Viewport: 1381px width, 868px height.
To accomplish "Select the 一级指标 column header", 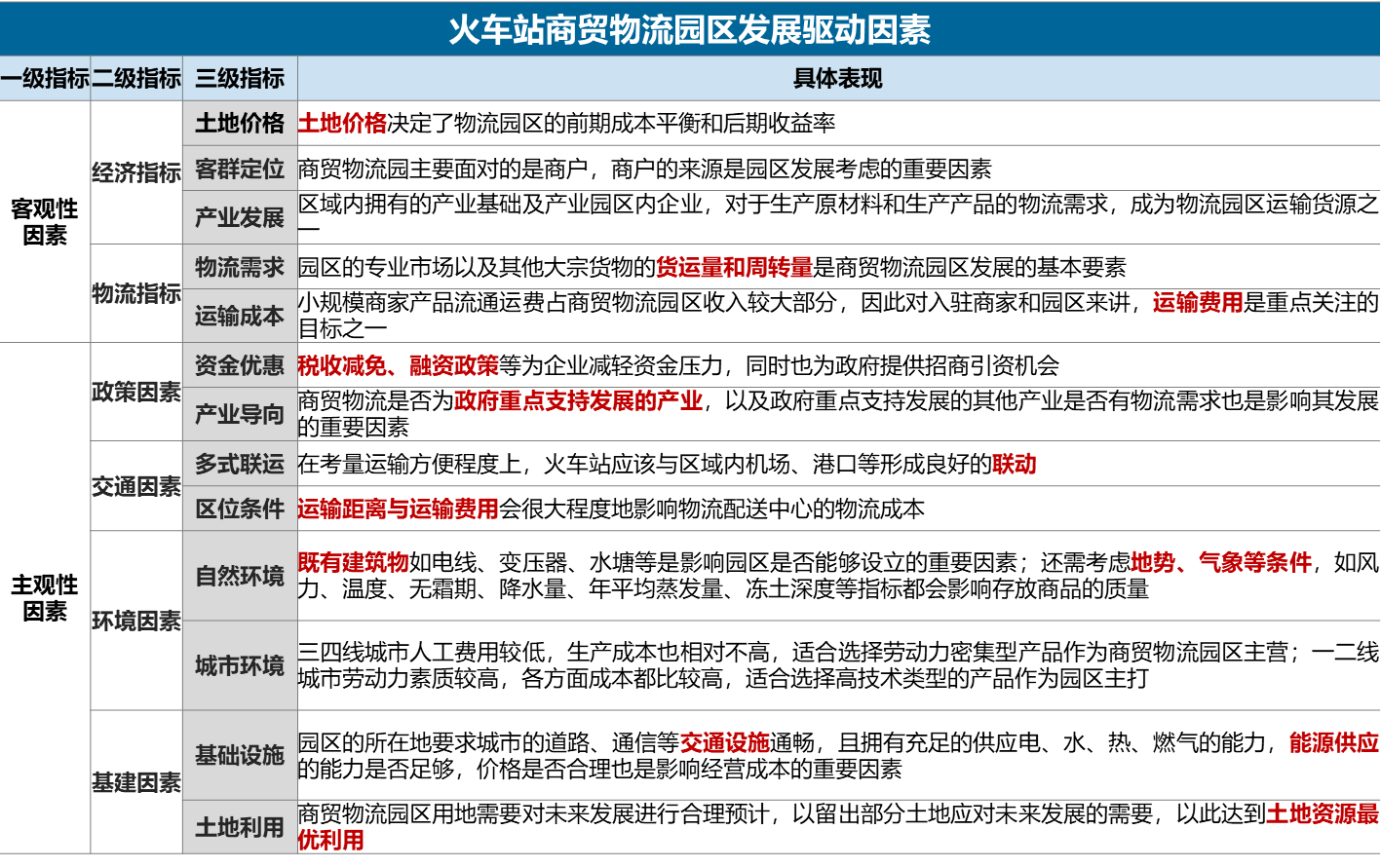I will tap(45, 78).
